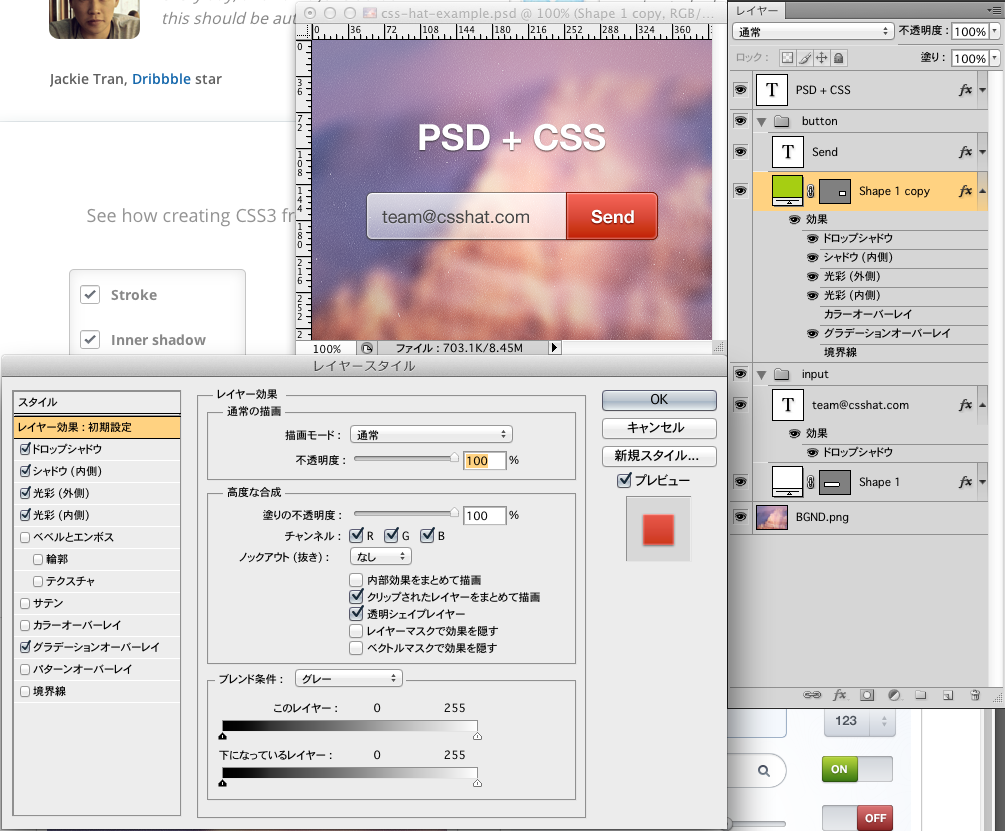Click the green fill thumbnail of Shape 1 copy

tap(788, 191)
